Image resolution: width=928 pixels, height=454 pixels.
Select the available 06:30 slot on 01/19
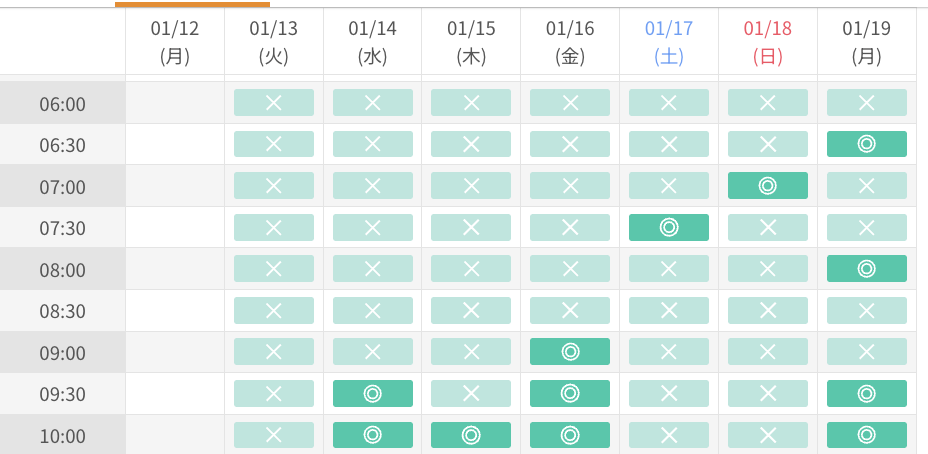tap(866, 144)
